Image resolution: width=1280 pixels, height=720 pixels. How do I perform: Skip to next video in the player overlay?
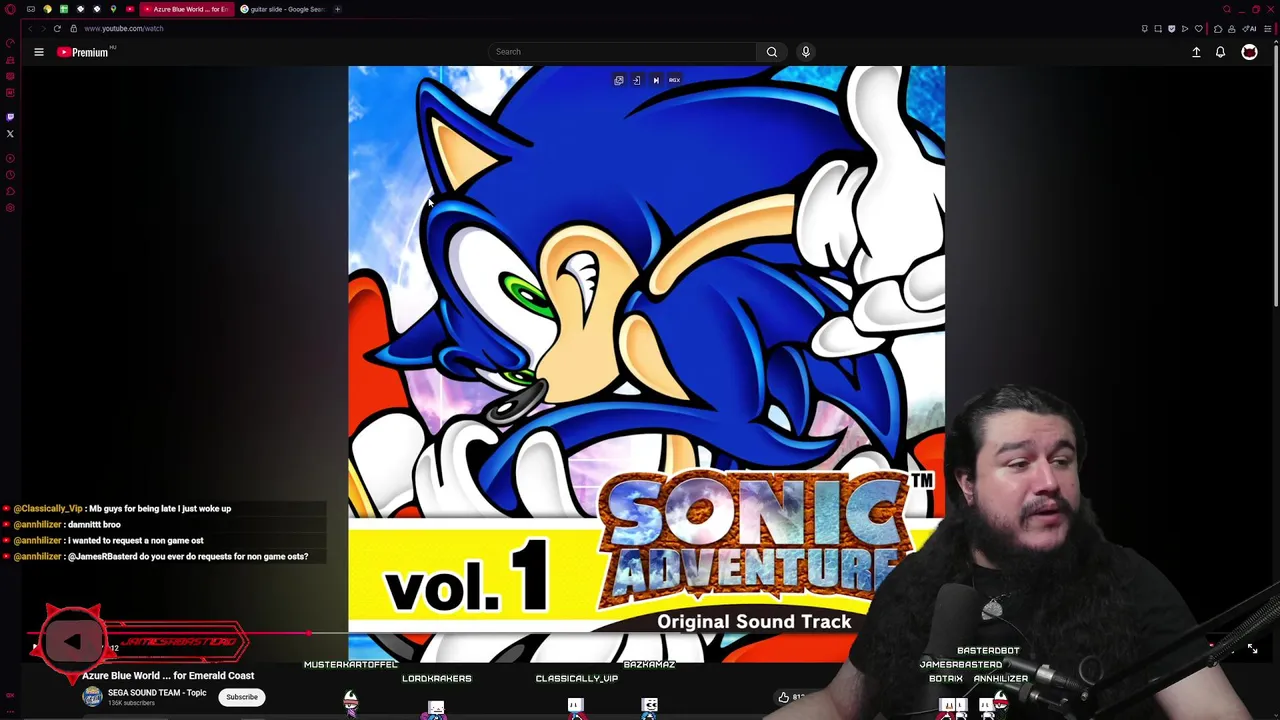(655, 80)
